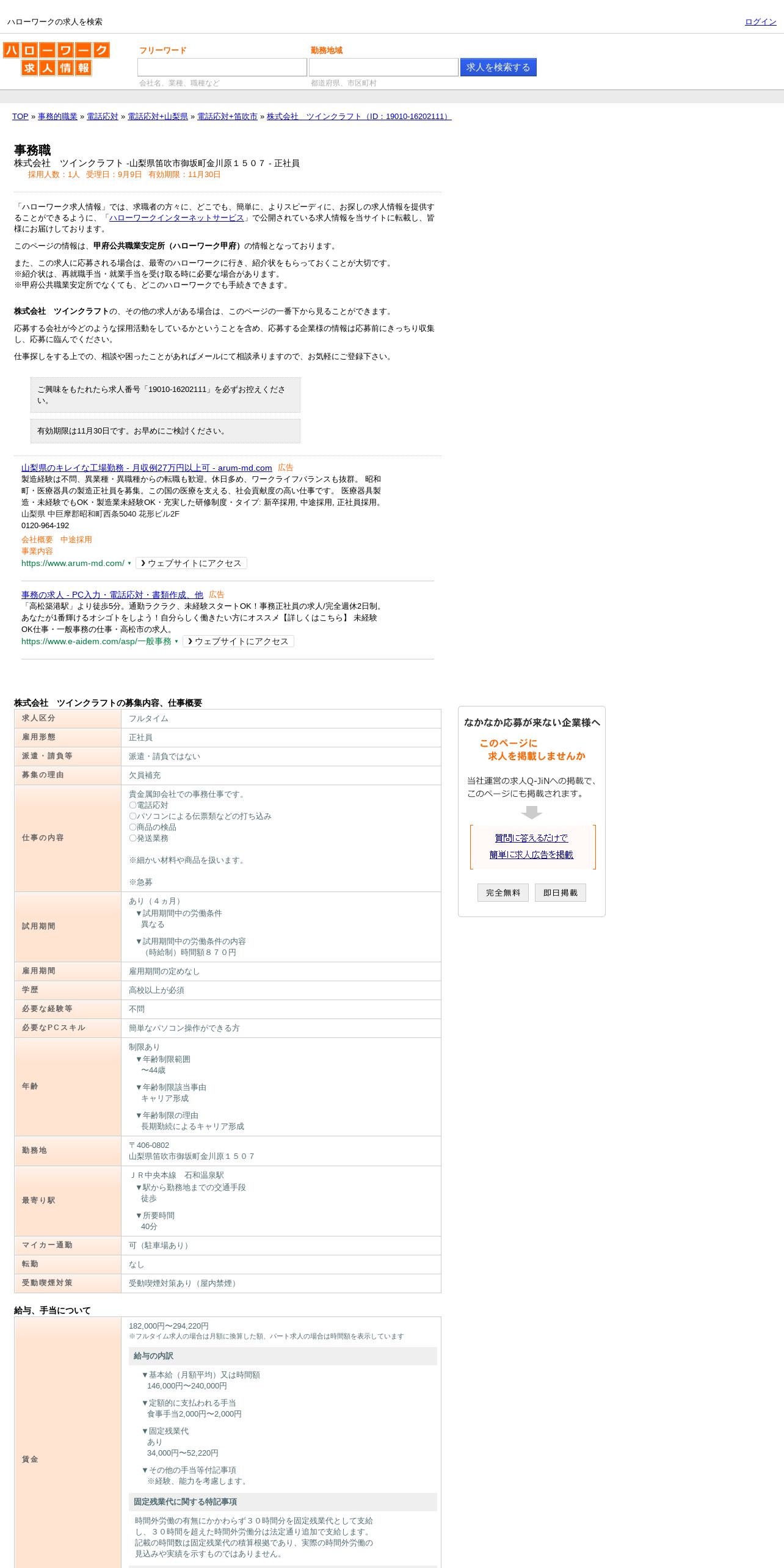784x1568 pixels.
Task: Click the 受動喫煙対策あり（屋内禁煙） cell
Action: click(x=281, y=1283)
